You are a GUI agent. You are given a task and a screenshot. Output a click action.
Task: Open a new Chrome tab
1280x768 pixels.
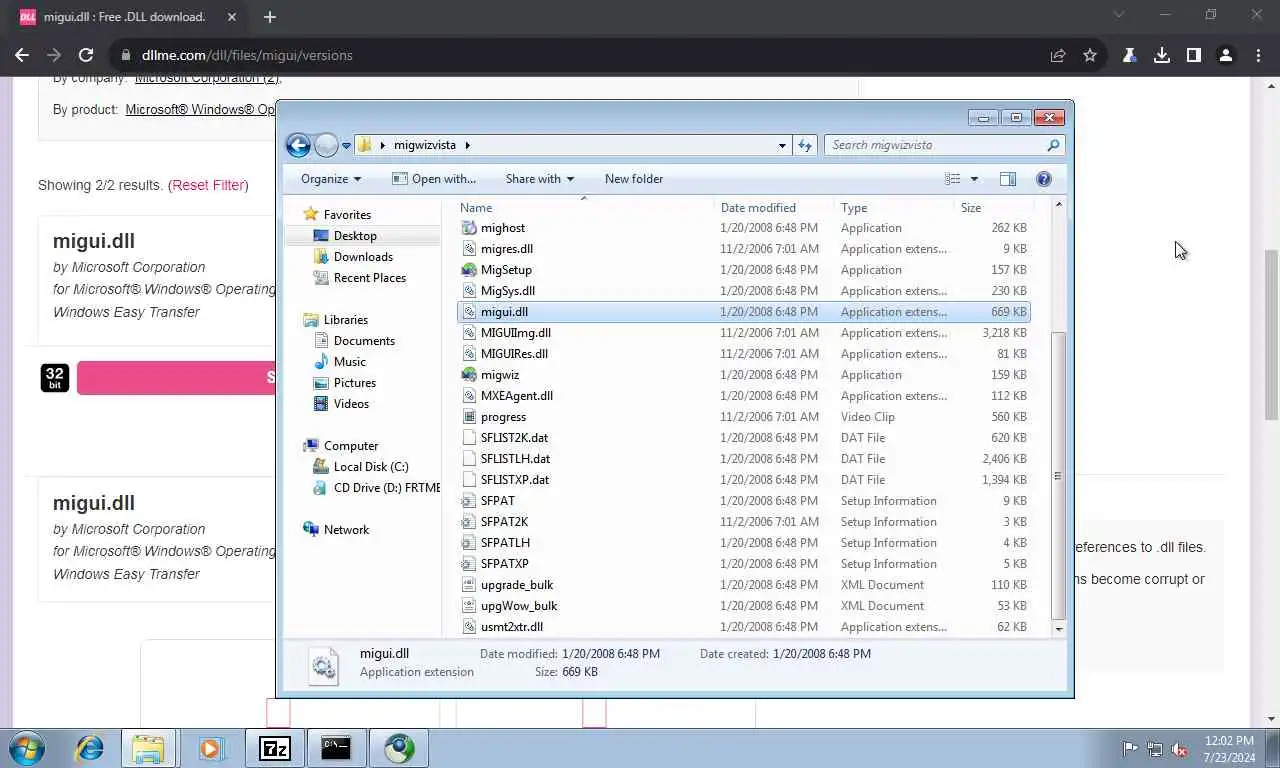(269, 17)
